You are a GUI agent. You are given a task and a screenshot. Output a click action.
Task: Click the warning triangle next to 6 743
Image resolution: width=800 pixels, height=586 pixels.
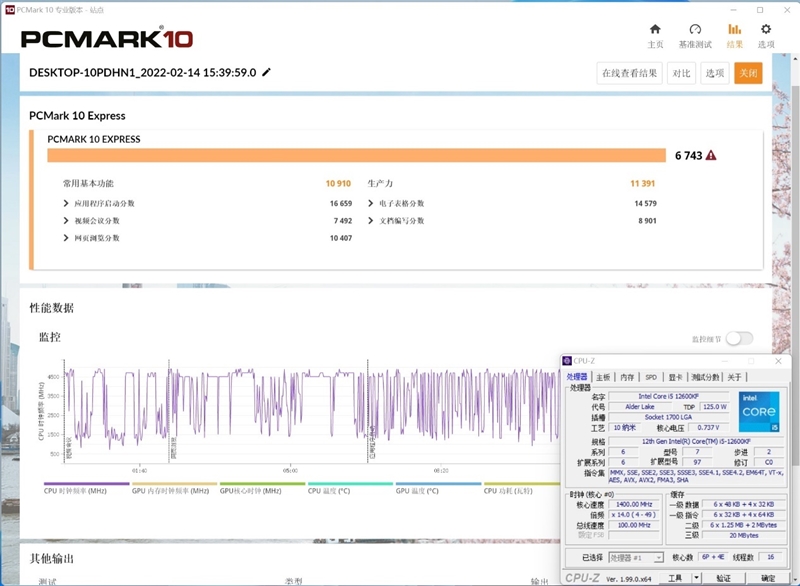point(711,156)
